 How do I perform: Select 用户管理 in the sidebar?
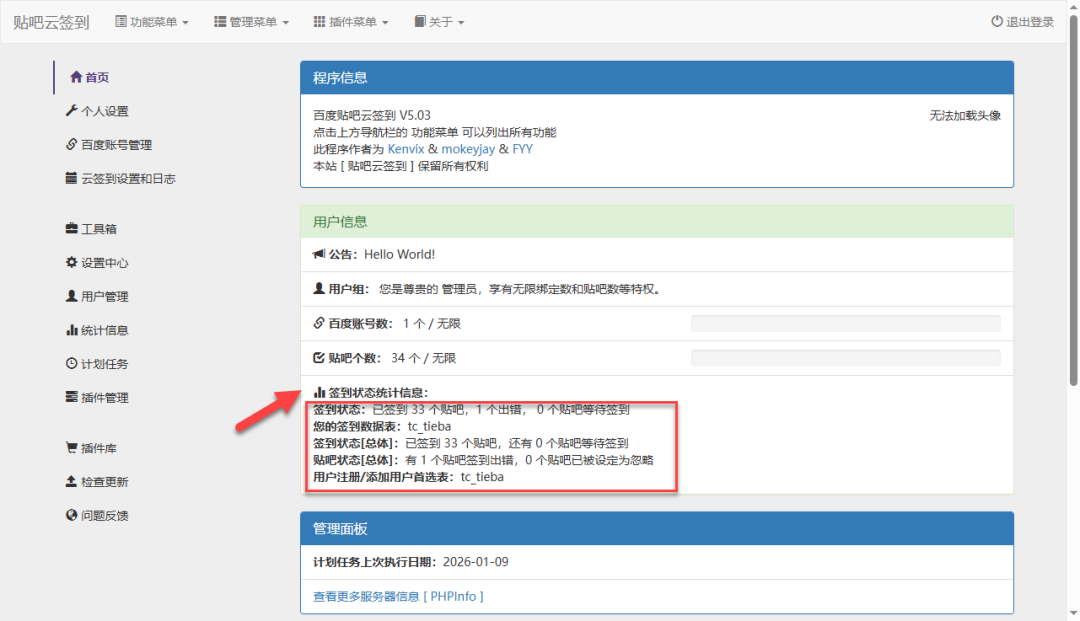point(97,296)
